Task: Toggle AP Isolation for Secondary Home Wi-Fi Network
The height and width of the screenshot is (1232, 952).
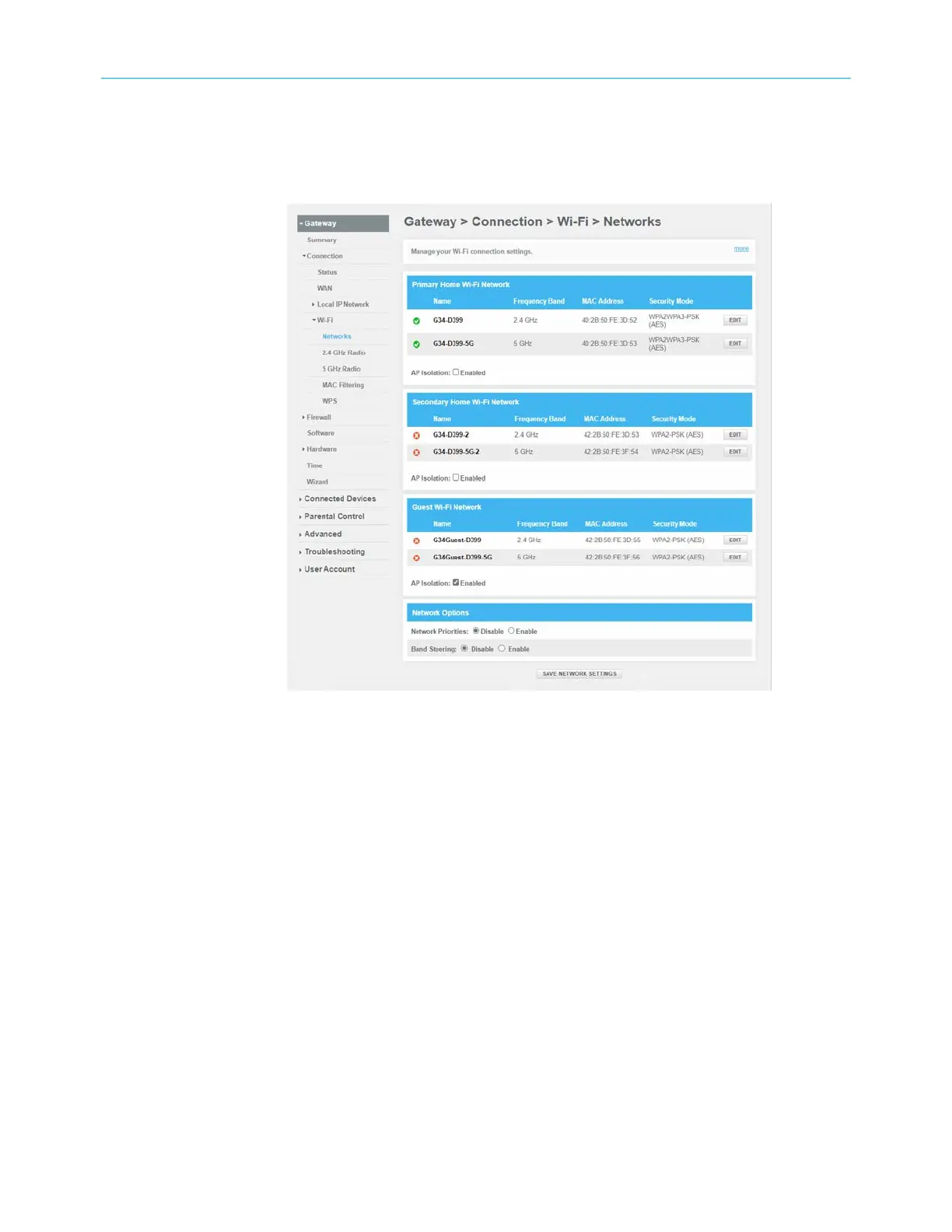Action: click(x=456, y=478)
